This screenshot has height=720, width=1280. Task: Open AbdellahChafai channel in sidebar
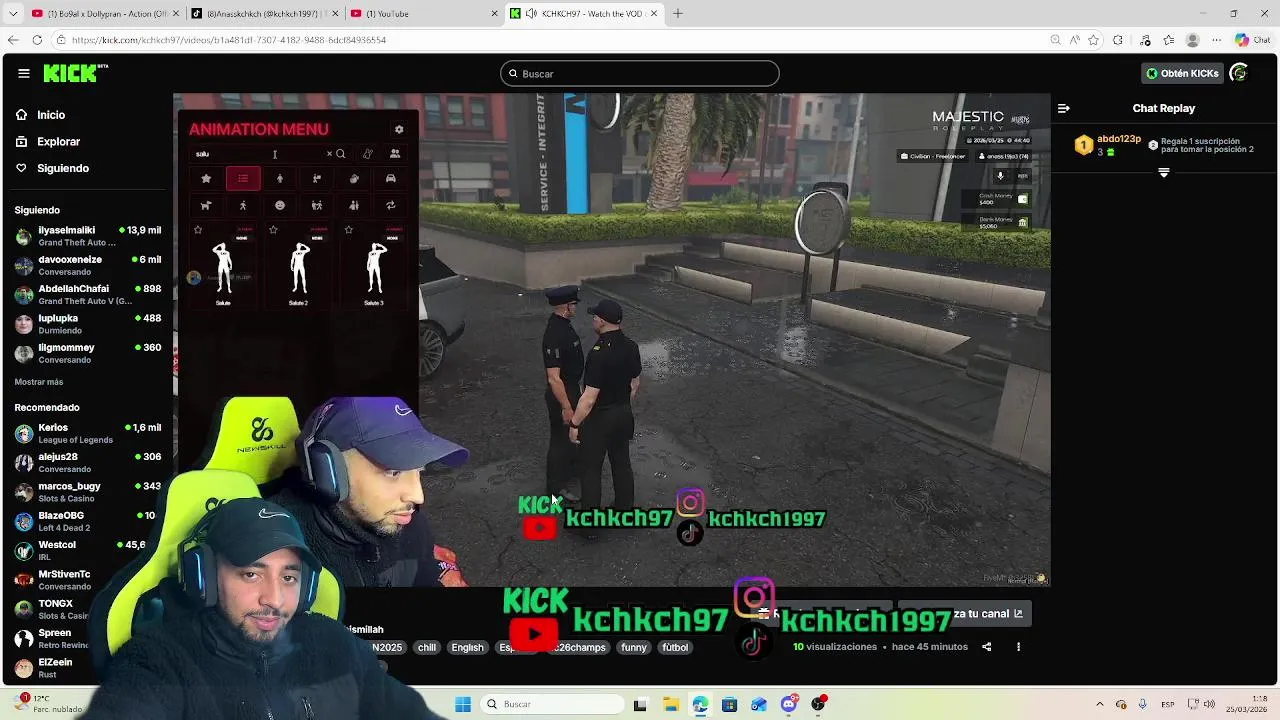88,294
